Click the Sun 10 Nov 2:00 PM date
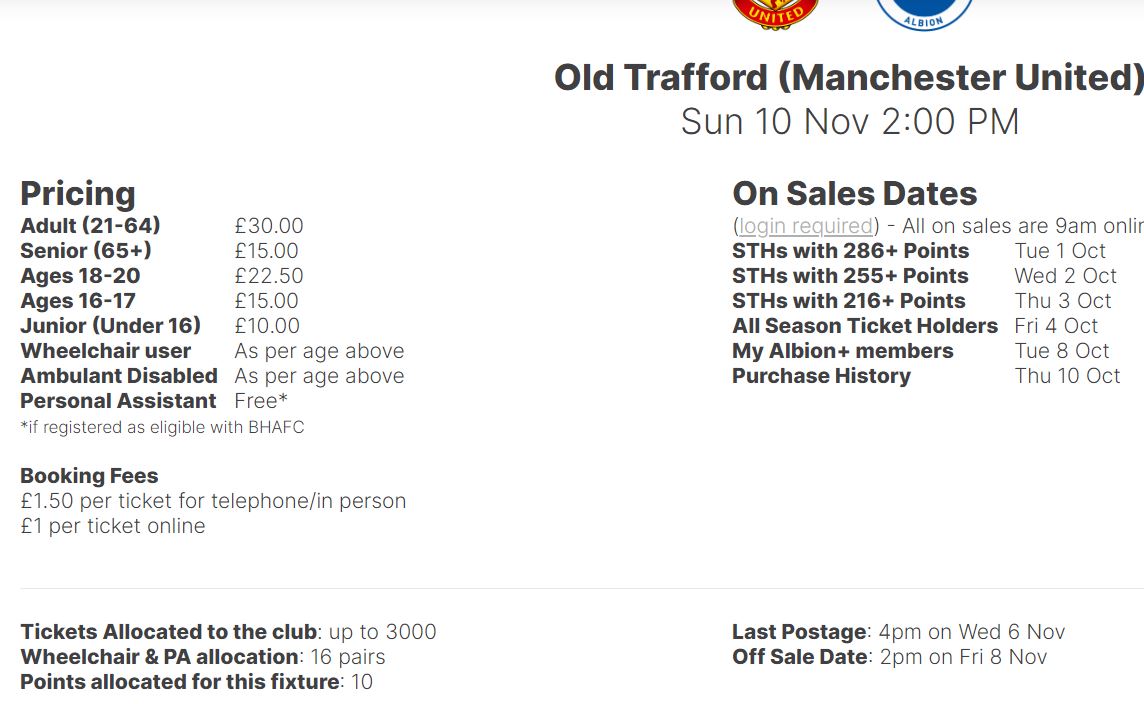The image size is (1144, 704). [x=849, y=121]
